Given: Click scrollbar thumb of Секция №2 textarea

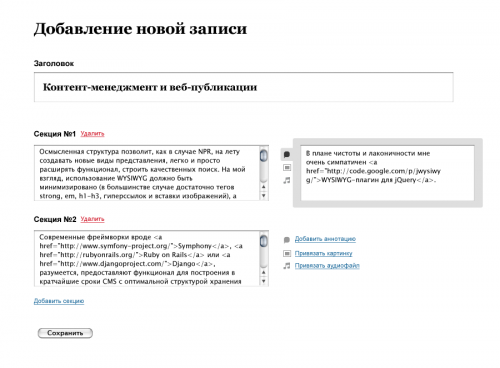Looking at the screenshot, I should tap(264, 241).
